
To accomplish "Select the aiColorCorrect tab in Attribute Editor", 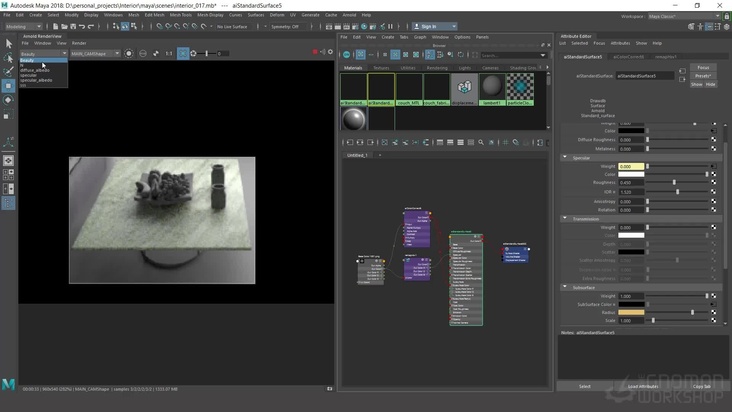I will pyautogui.click(x=628, y=57).
